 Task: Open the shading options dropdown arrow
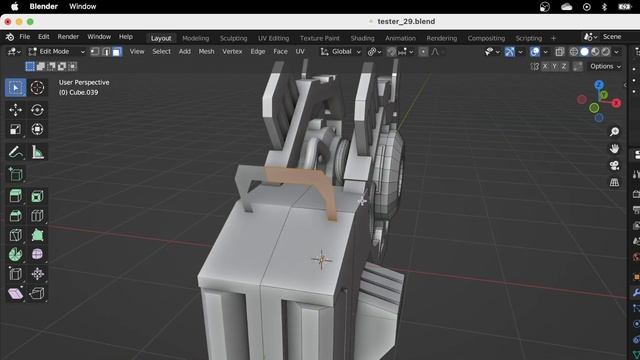616,52
